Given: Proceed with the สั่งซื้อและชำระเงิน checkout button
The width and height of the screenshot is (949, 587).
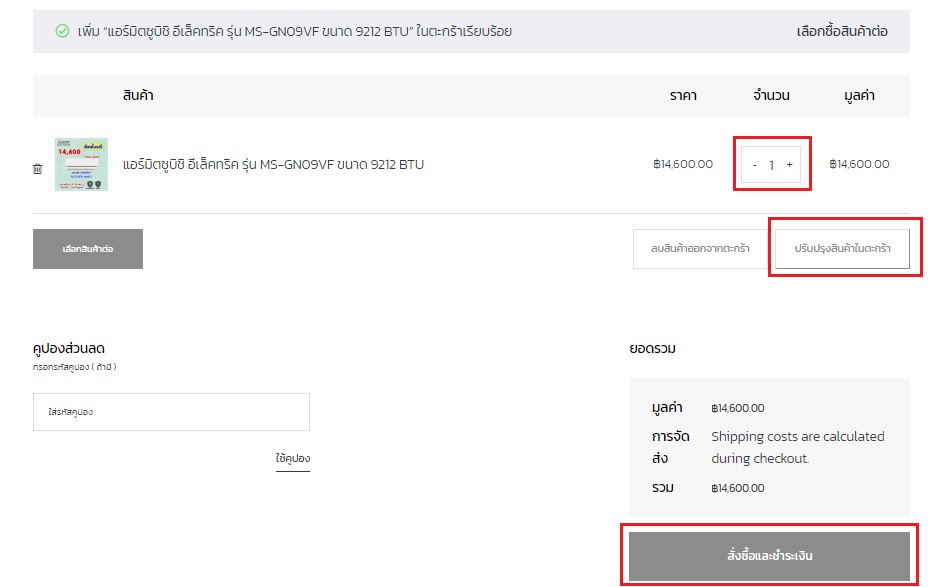Looking at the screenshot, I should [769, 555].
